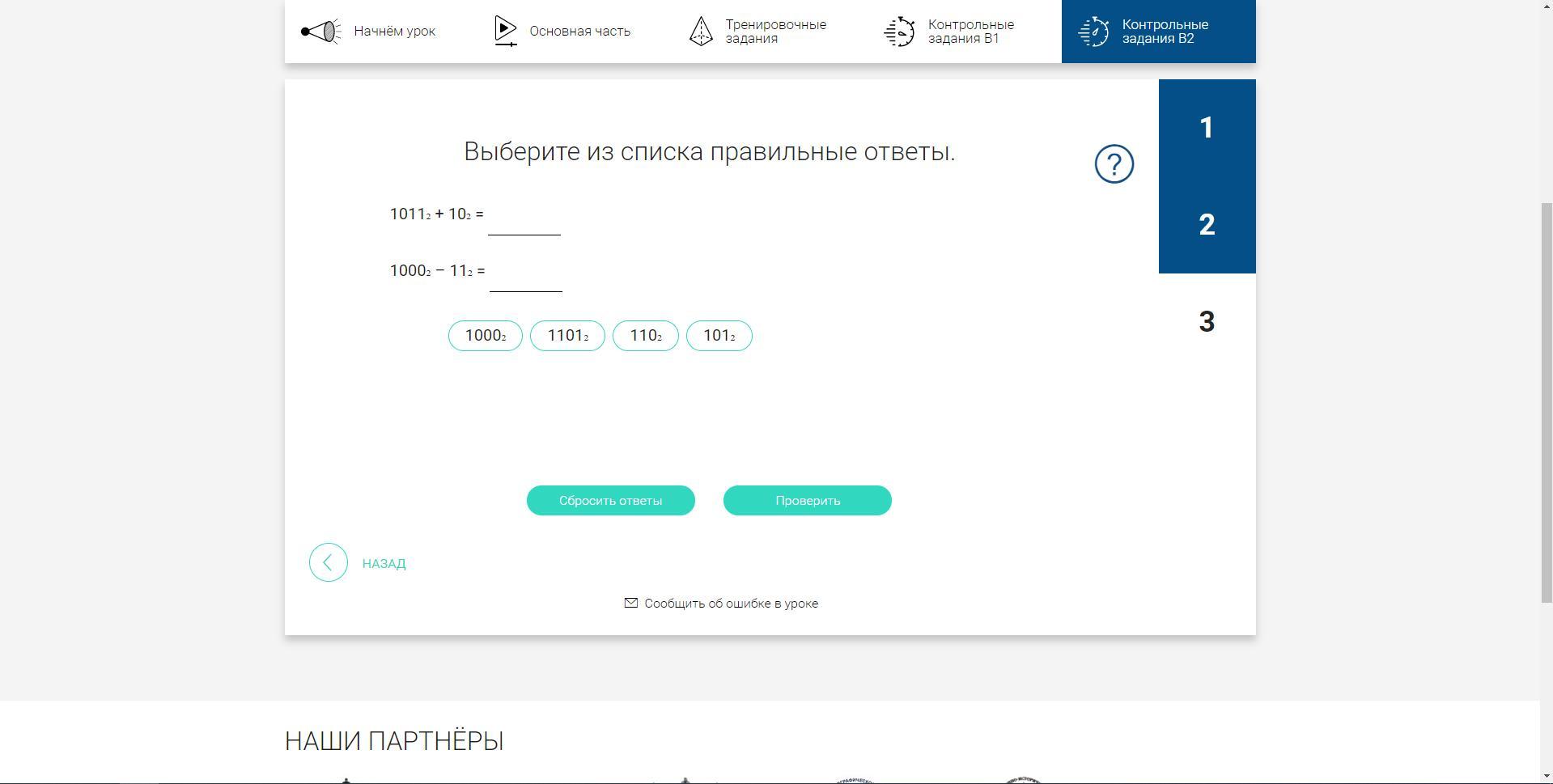The height and width of the screenshot is (784, 1553).
Task: Click the stopwatch icon for Контрольные задания В1
Action: pos(899,32)
